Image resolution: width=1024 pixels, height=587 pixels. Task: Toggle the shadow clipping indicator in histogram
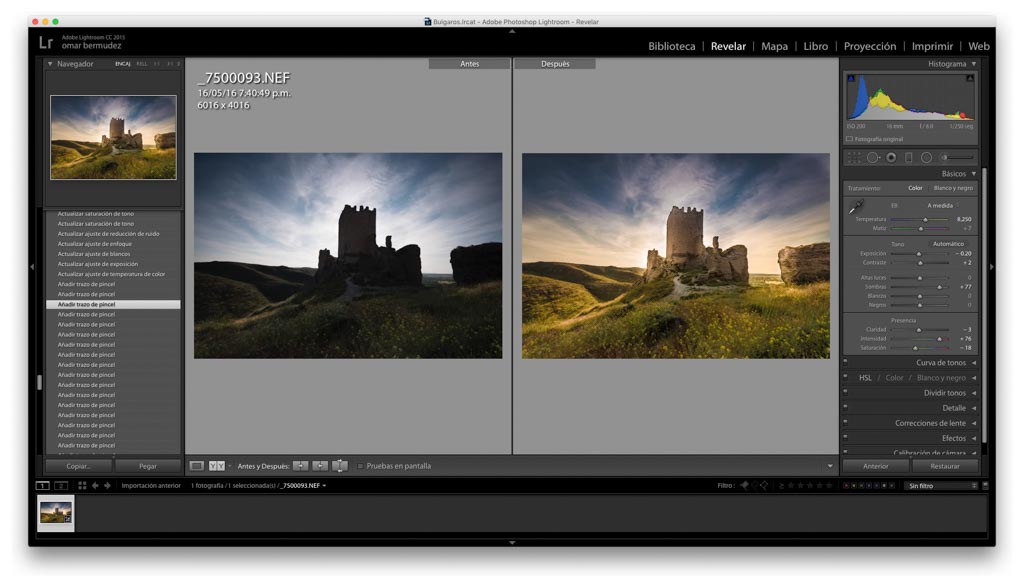(851, 78)
